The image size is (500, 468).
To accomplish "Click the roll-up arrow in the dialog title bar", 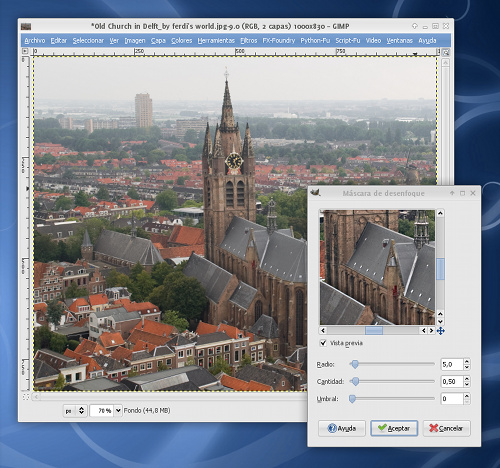I will point(452,193).
